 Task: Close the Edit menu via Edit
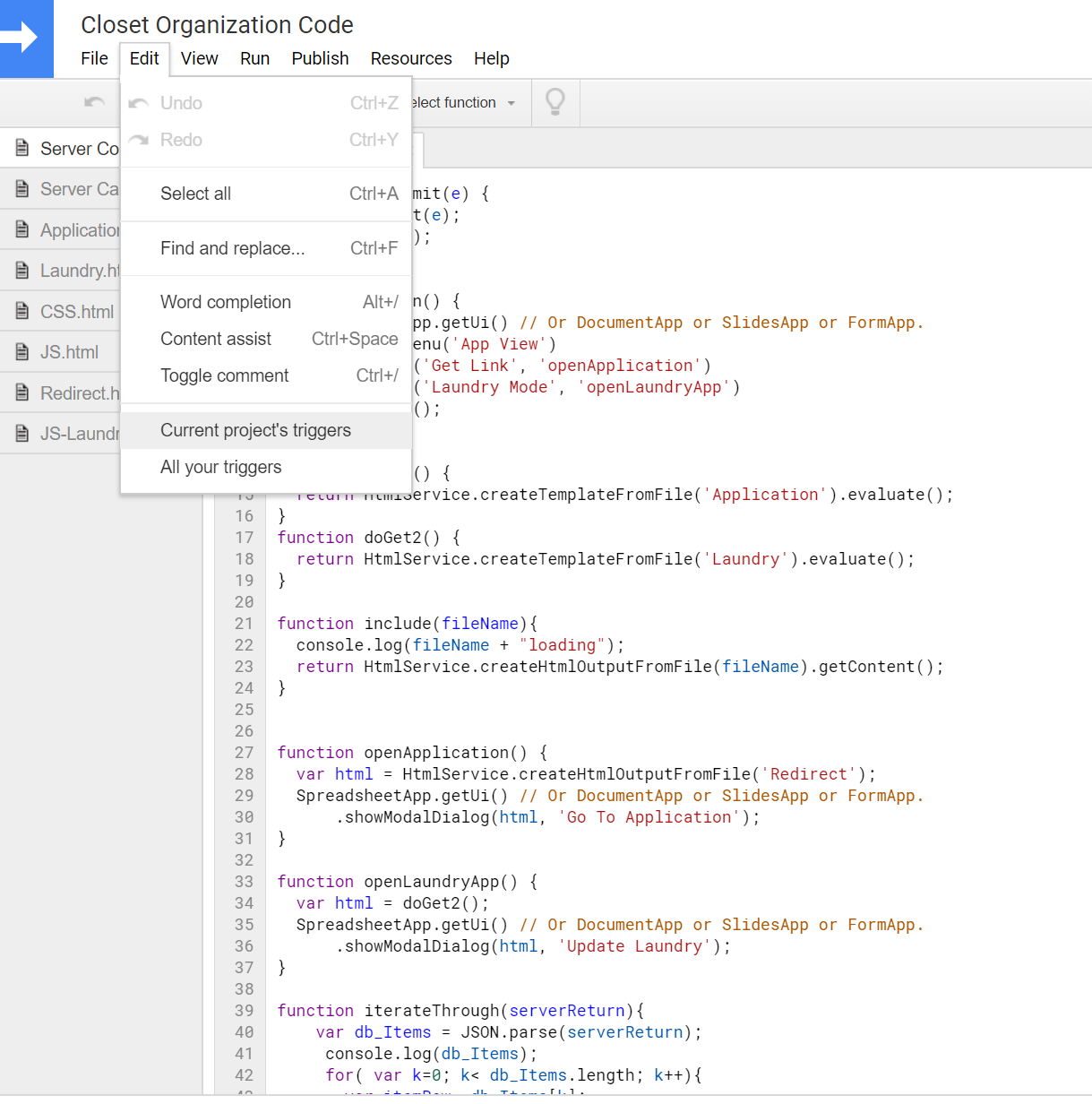pos(144,58)
